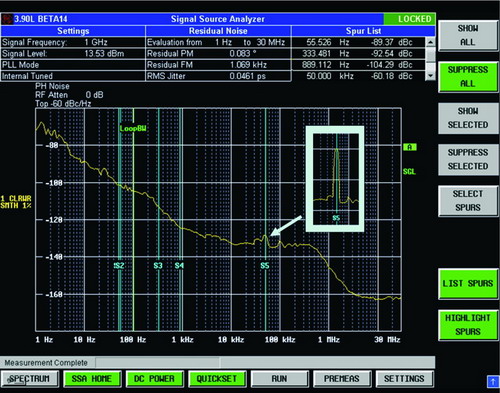Toggle HIGHLIGHT SPURS softkey
This screenshot has width=500, height=393.
point(468,325)
